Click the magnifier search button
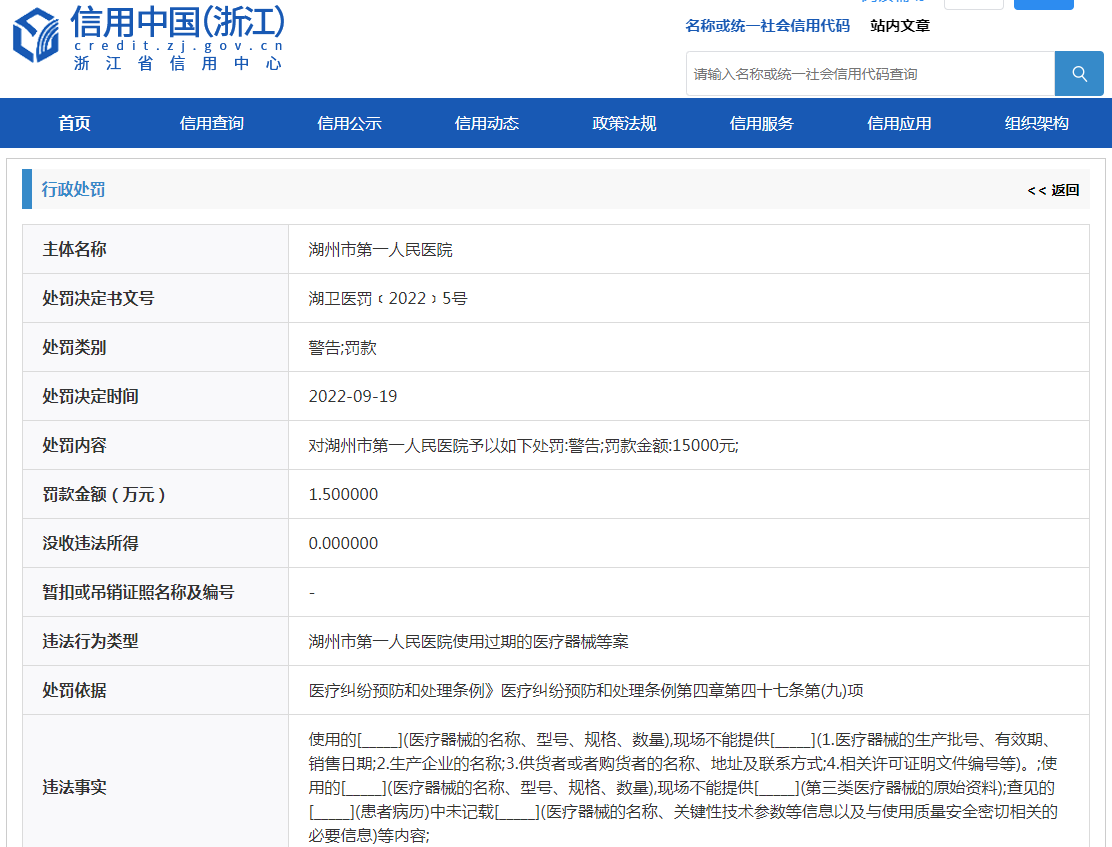 [x=1079, y=74]
